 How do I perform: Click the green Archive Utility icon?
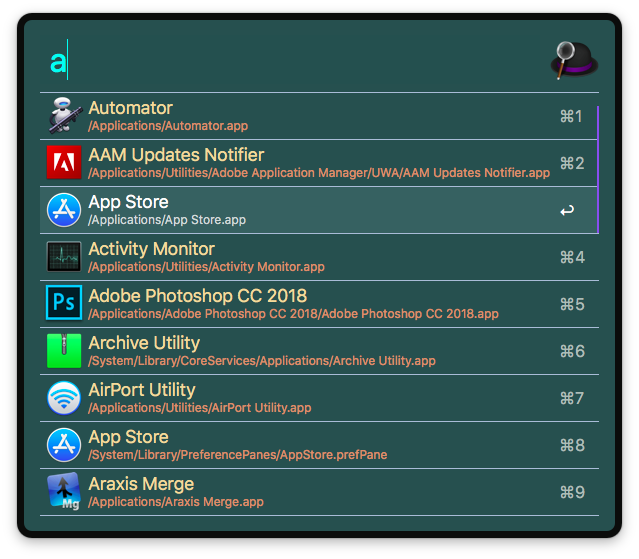(64, 351)
